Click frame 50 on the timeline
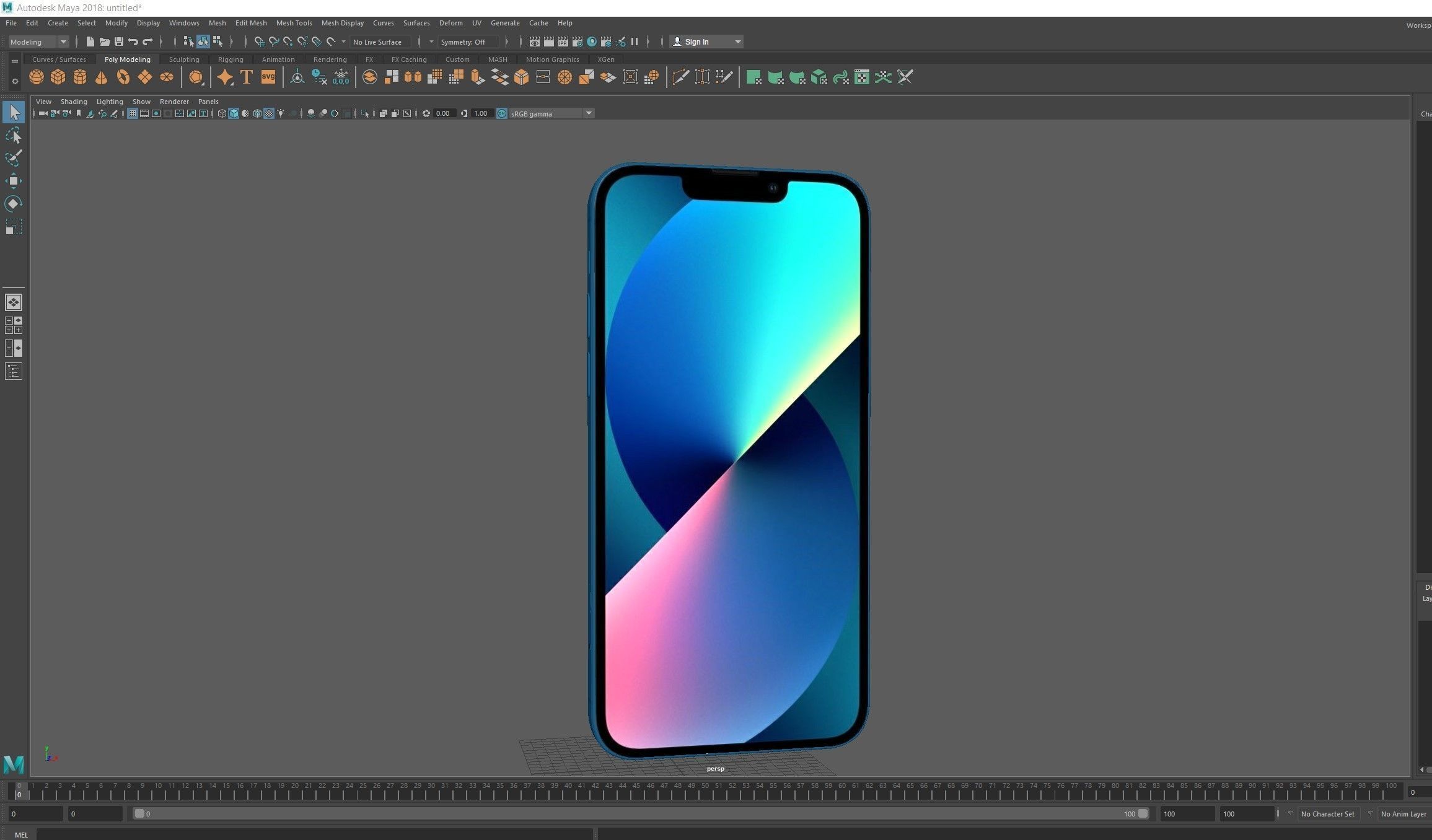Screen dimensions: 1432x840 705,790
